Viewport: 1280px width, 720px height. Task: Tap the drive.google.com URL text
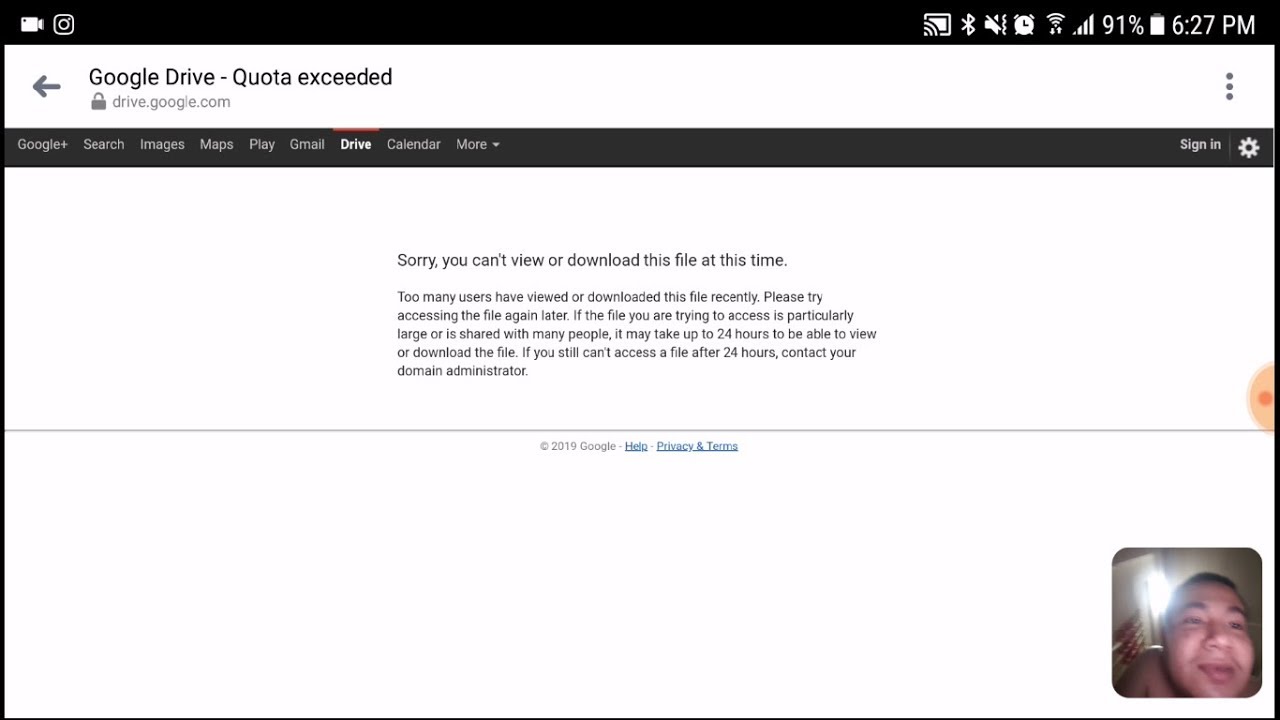pyautogui.click(x=171, y=102)
